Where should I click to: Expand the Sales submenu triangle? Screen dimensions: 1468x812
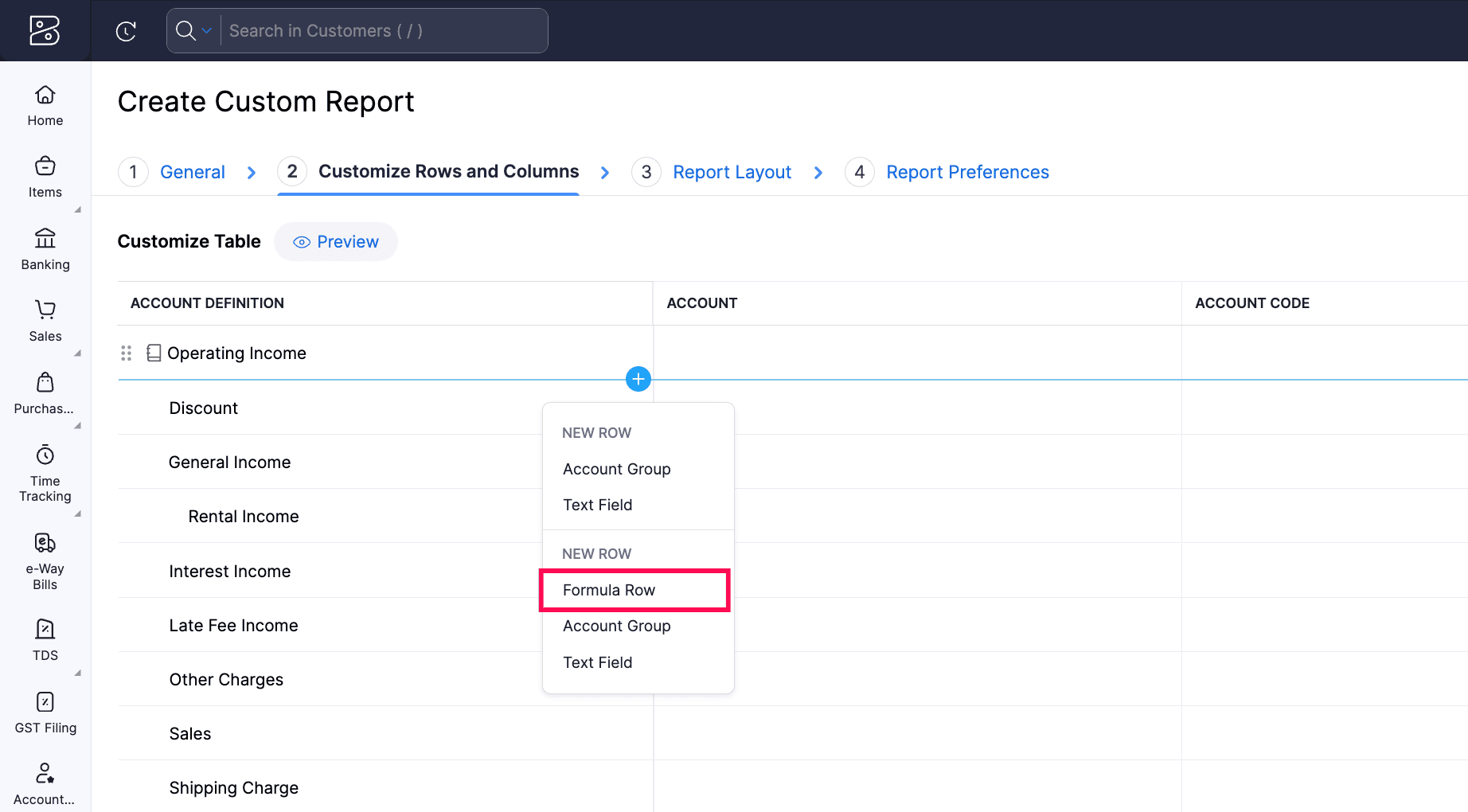point(78,353)
